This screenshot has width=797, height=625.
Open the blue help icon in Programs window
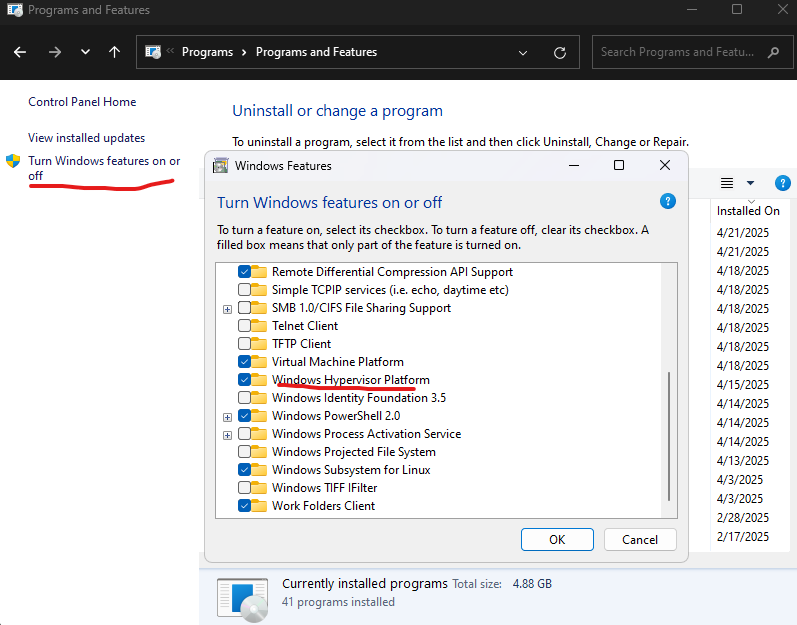[x=782, y=183]
